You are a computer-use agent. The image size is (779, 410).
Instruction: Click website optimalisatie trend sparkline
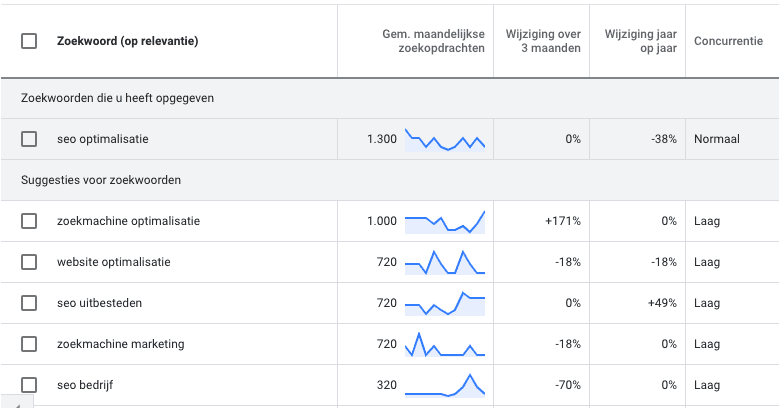[x=445, y=262]
